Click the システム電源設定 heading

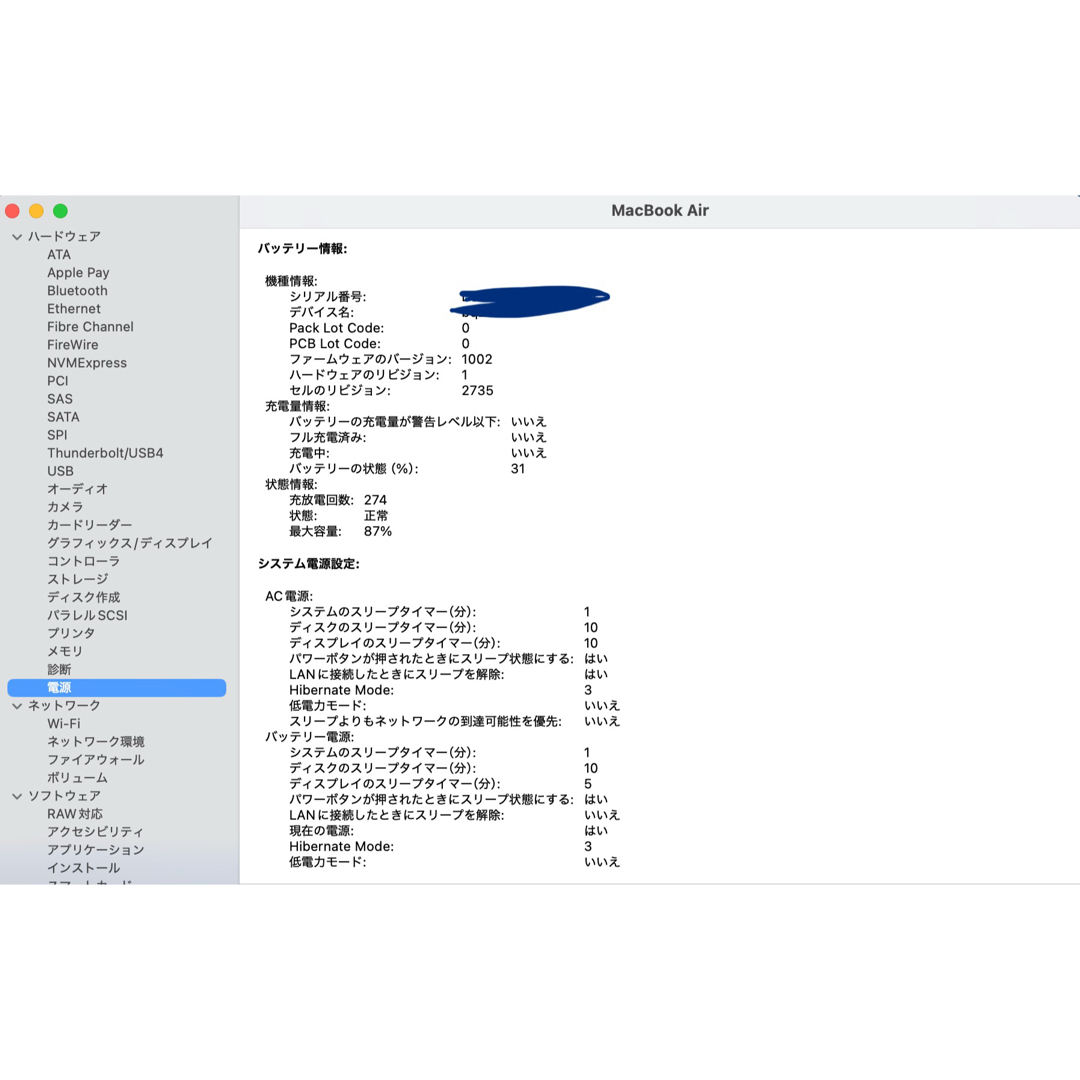pyautogui.click(x=309, y=564)
